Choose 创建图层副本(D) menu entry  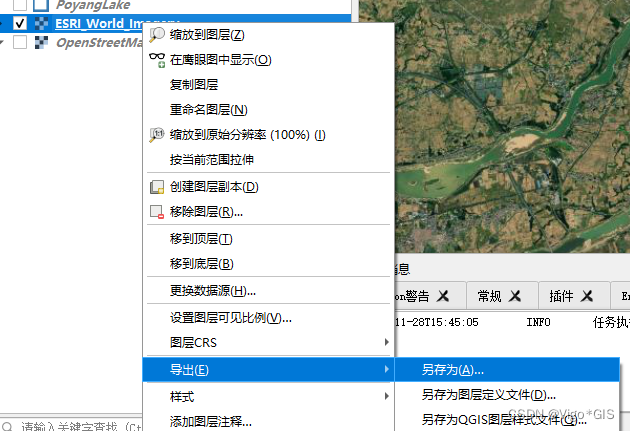[x=269, y=187]
